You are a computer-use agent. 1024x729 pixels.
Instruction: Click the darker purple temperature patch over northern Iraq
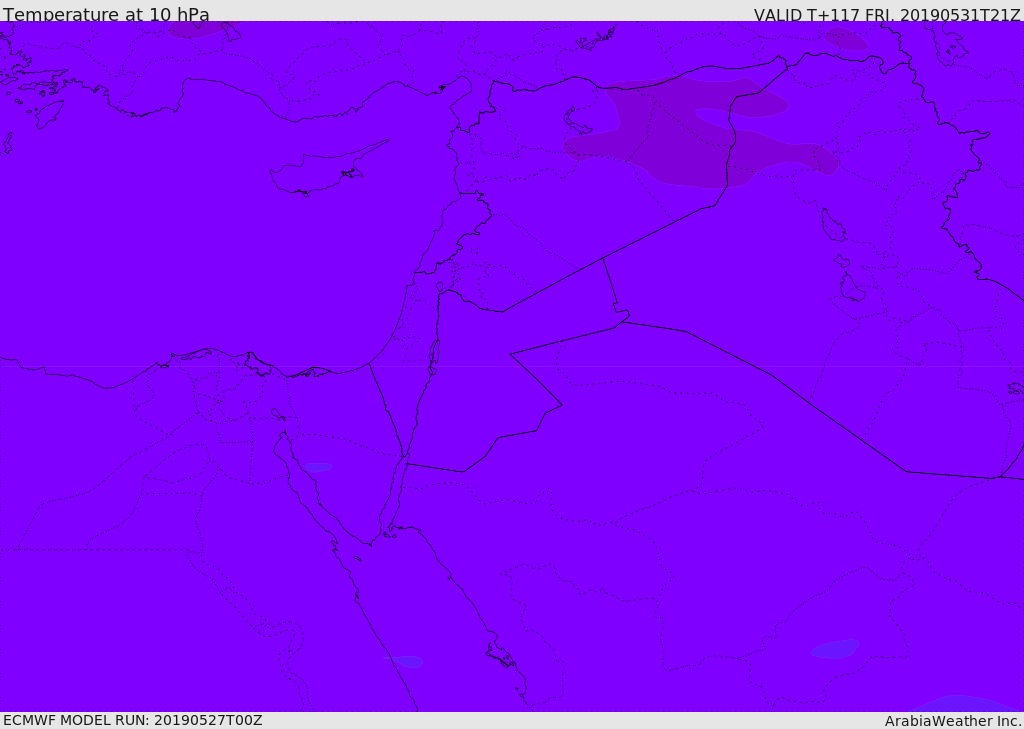click(699, 134)
